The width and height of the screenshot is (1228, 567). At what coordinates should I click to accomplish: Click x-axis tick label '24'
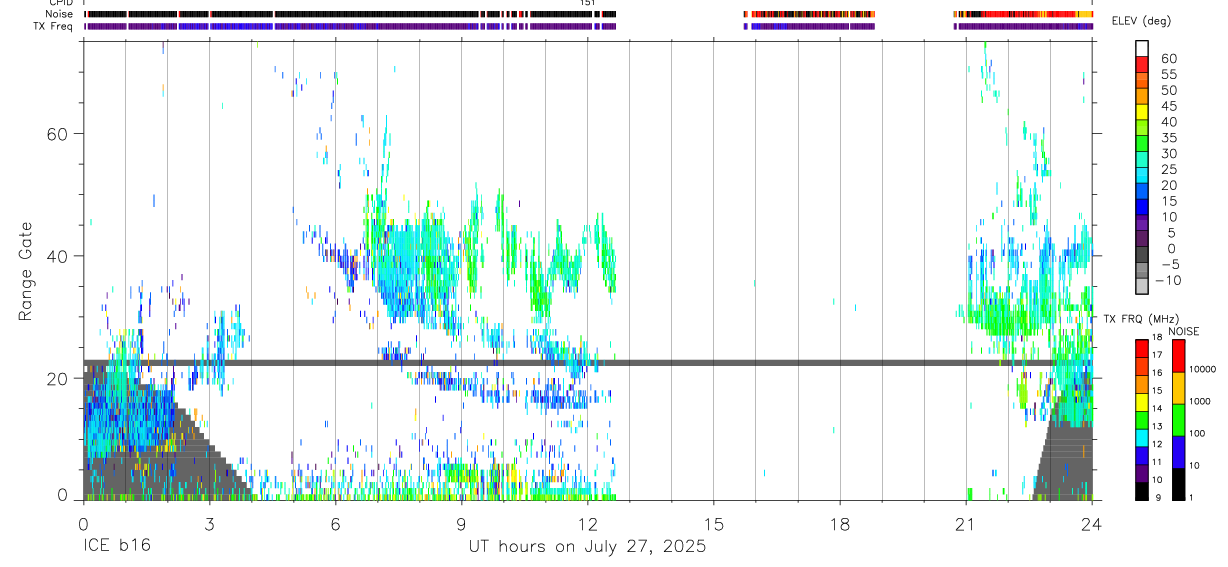pos(1091,524)
